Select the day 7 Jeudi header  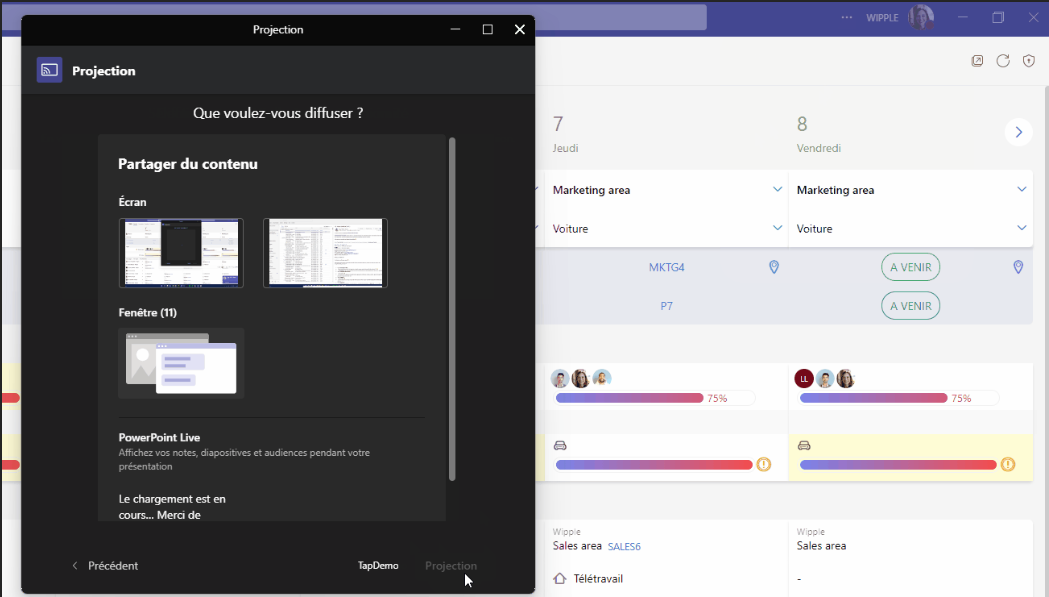(566, 133)
